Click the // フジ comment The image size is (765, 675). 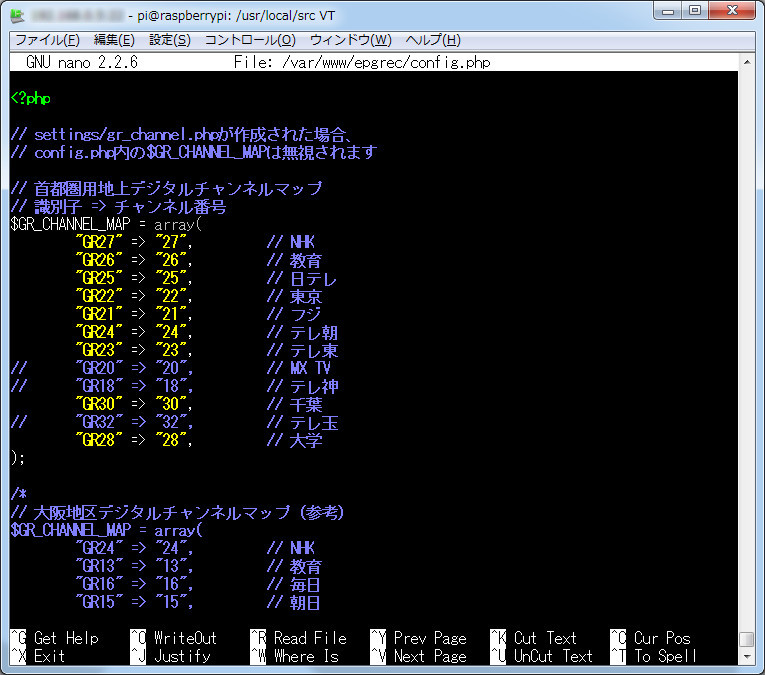click(x=294, y=315)
